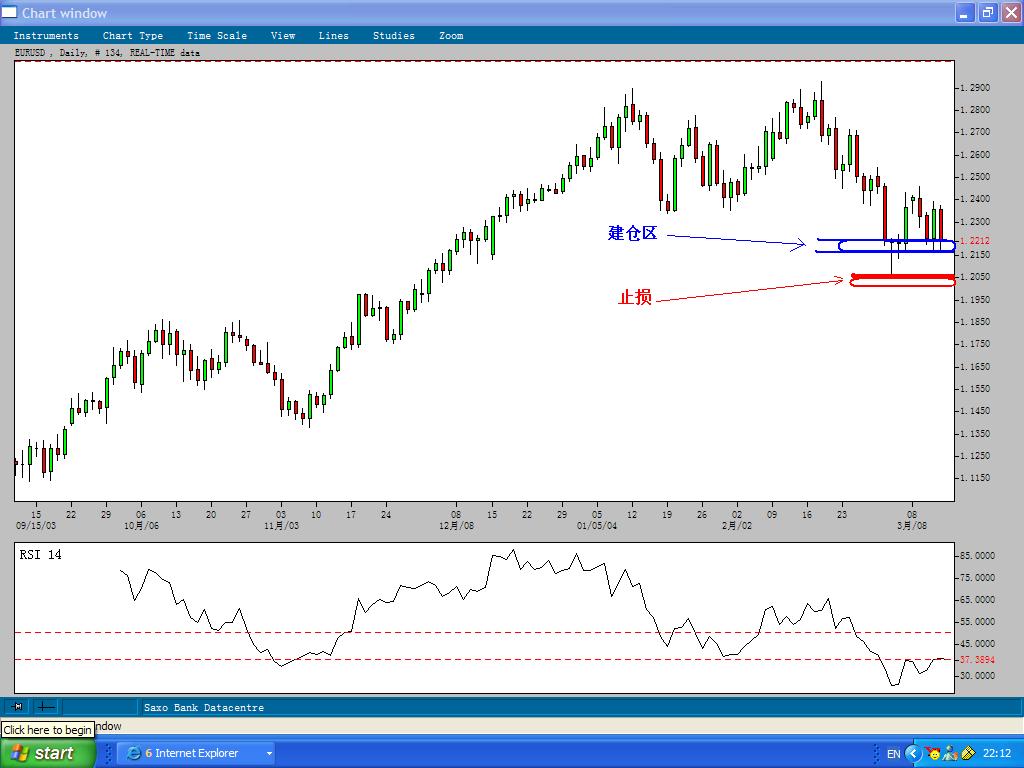
Task: Click the 1.1150 price axis label
Action: [x=975, y=478]
